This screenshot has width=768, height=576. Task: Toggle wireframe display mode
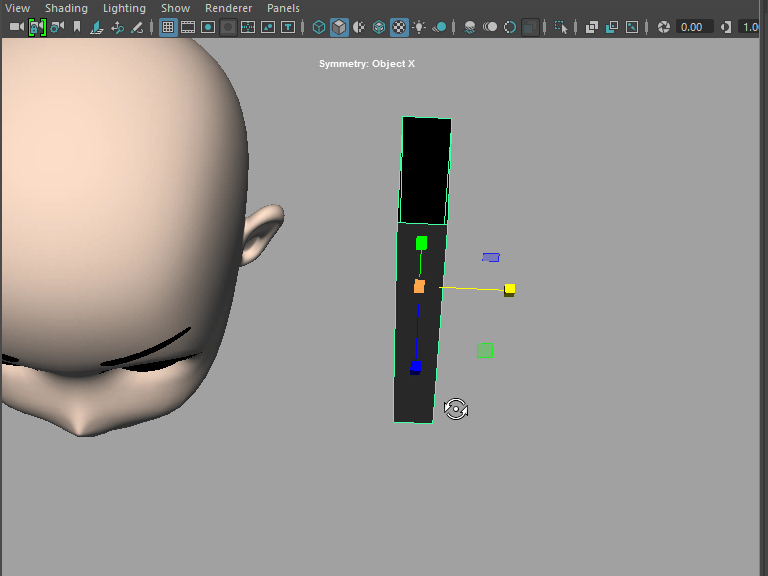click(x=319, y=27)
